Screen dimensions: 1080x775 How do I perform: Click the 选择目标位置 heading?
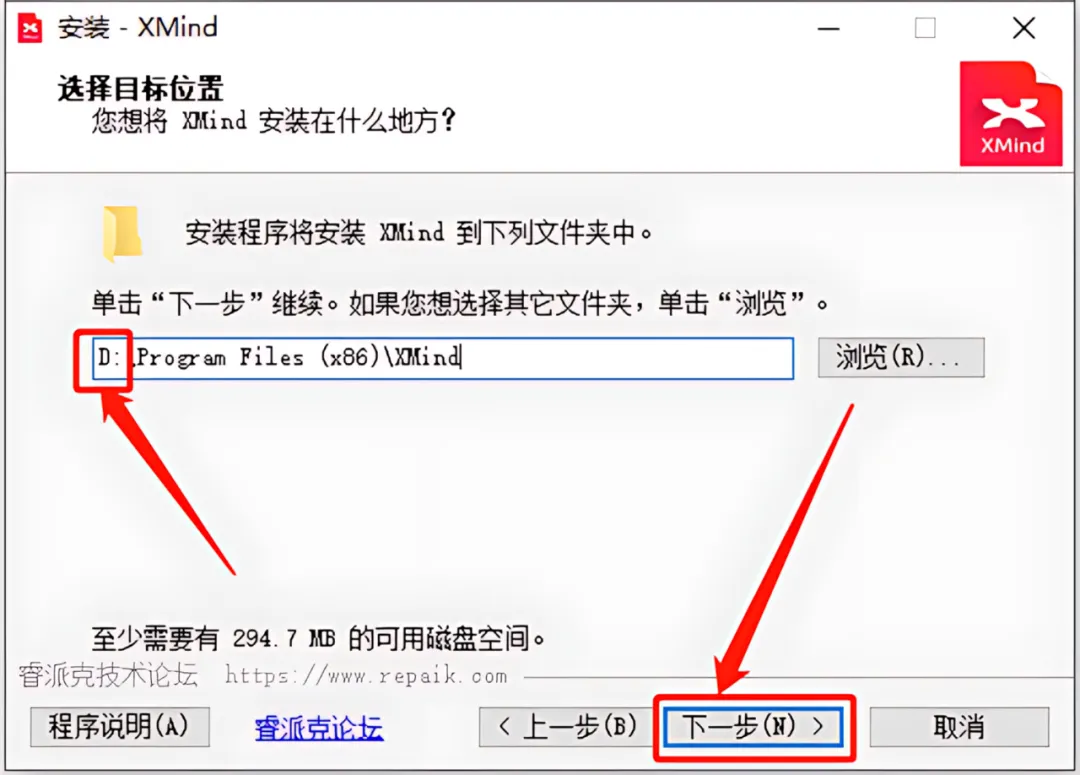[x=141, y=89]
